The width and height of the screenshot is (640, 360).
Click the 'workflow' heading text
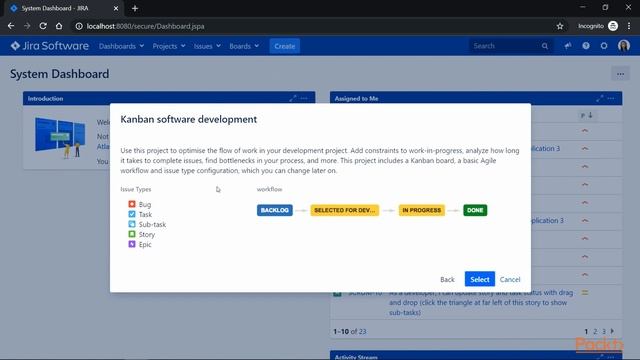269,189
